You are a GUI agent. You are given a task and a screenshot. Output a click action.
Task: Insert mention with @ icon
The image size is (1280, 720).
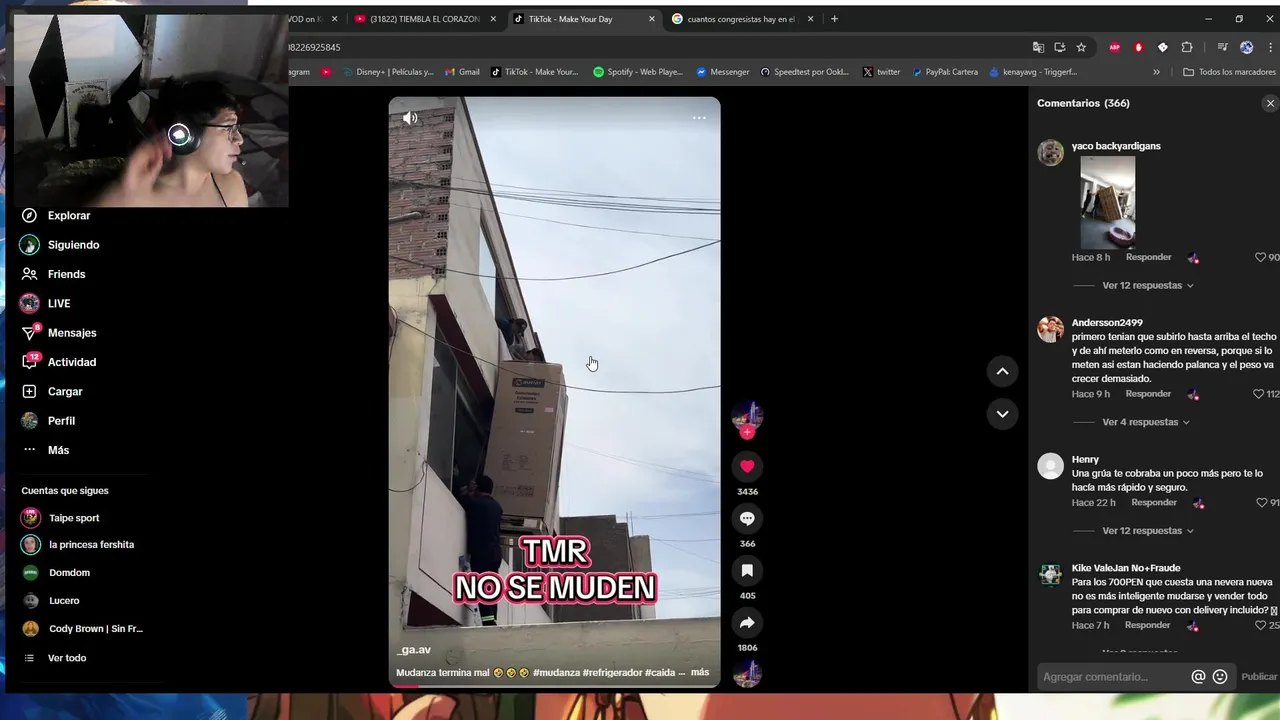coord(1198,677)
